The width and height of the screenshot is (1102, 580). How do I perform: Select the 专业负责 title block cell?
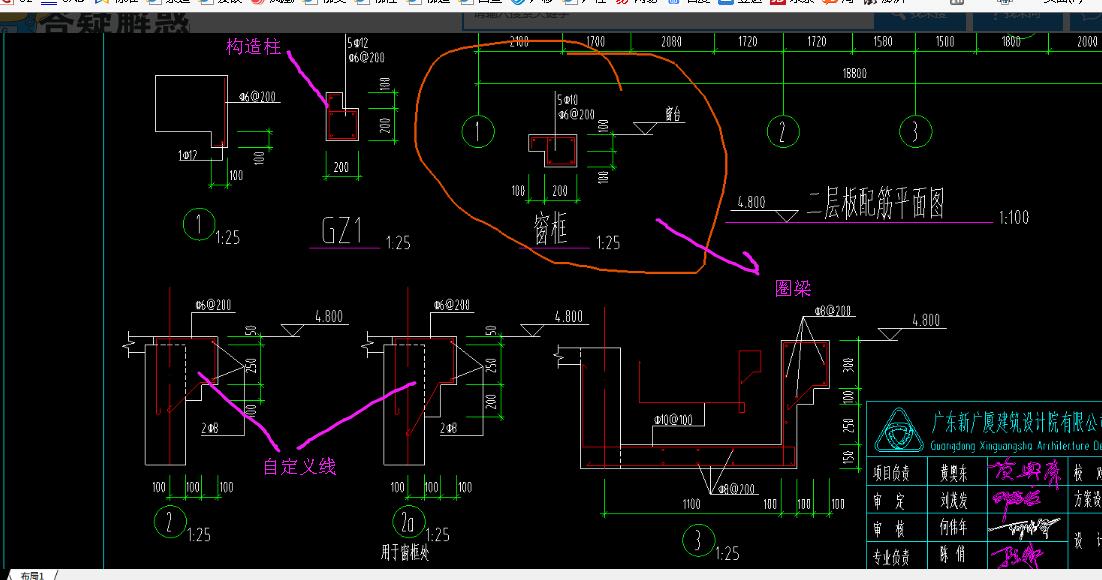coord(891,557)
